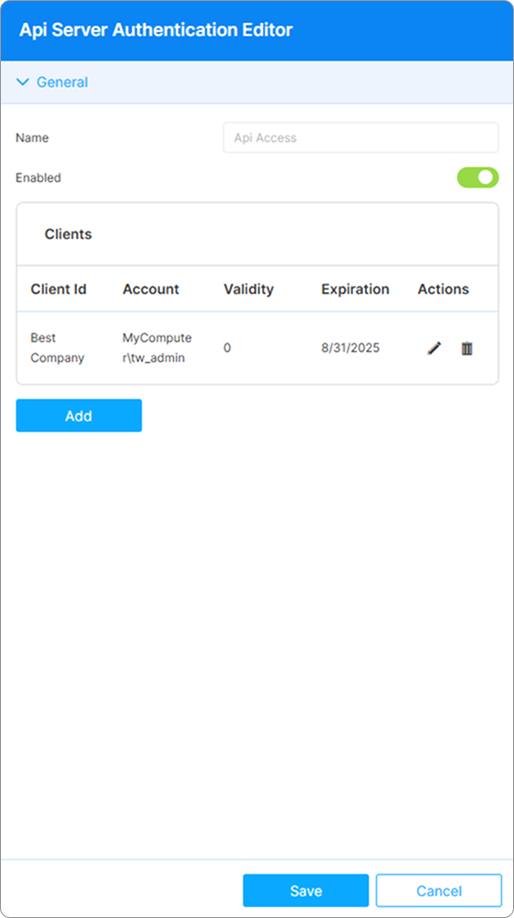Click the expiration date 8/31/2025
The height and width of the screenshot is (918, 514).
[x=350, y=348]
